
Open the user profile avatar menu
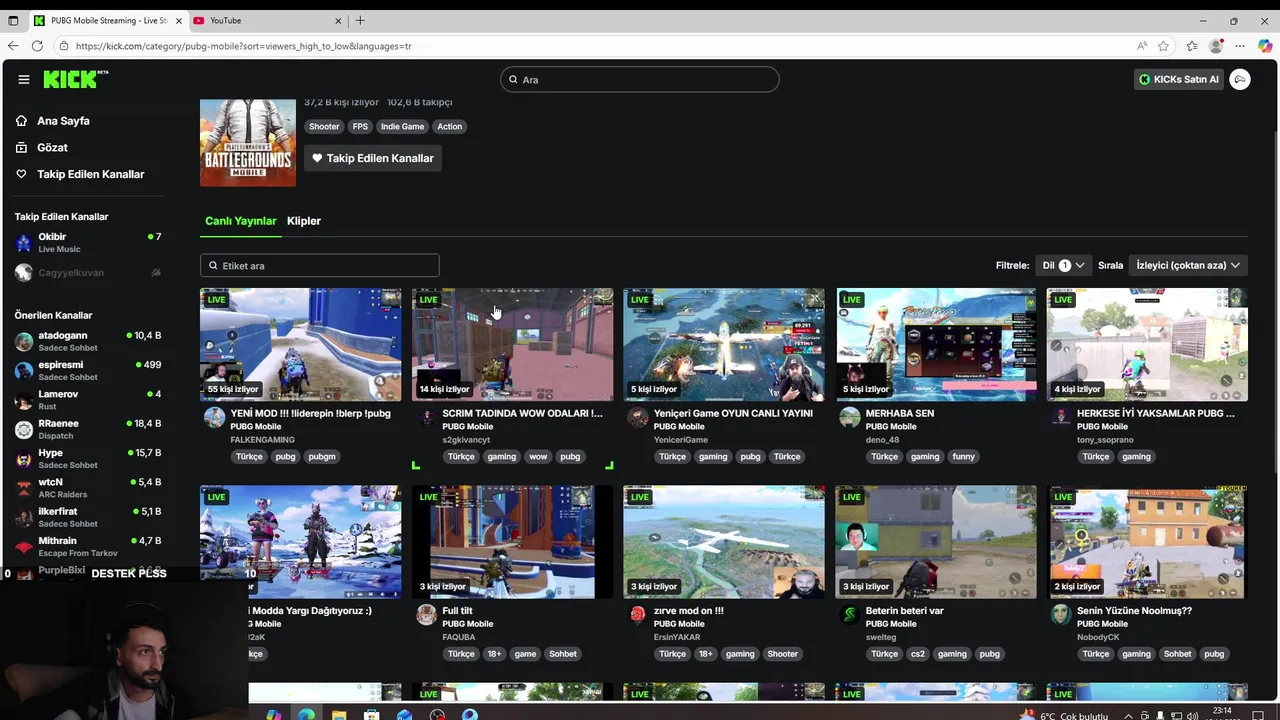pos(1240,79)
